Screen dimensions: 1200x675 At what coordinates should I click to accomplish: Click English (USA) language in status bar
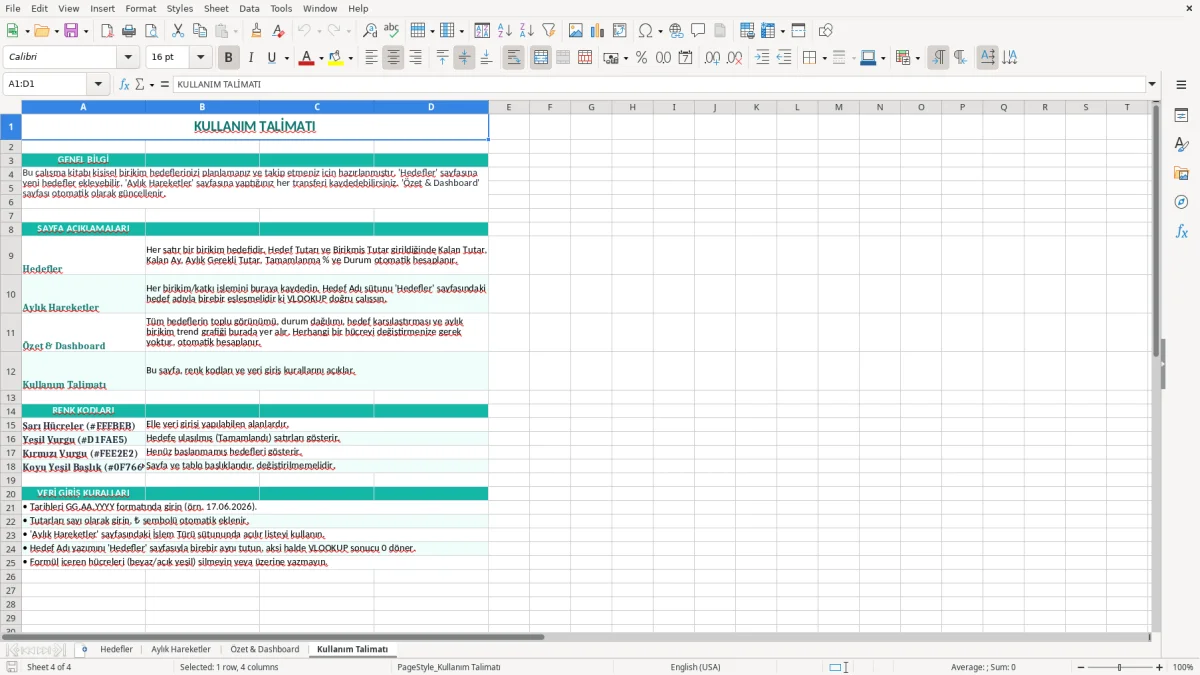point(695,667)
